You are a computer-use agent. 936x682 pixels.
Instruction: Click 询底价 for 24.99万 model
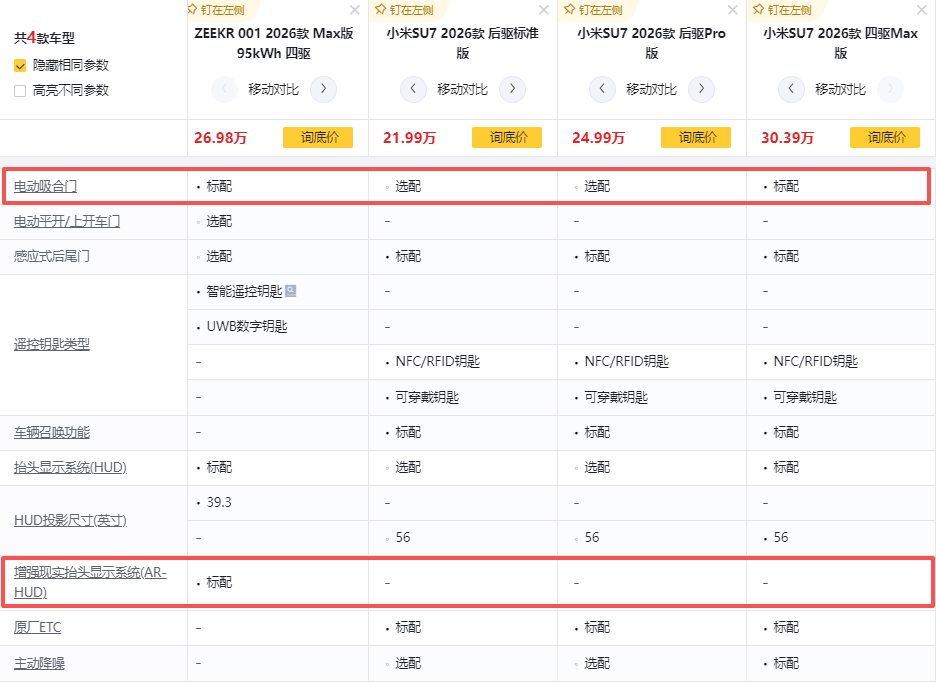click(695, 137)
